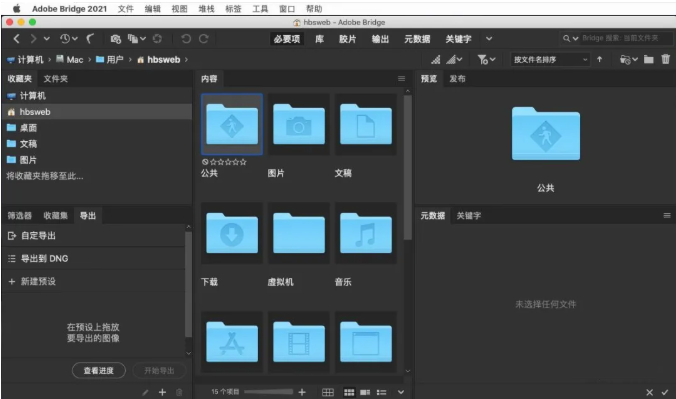Viewport: 676px width, 399px height.
Task: Open the batch copy stack icon
Action: pyautogui.click(x=133, y=39)
